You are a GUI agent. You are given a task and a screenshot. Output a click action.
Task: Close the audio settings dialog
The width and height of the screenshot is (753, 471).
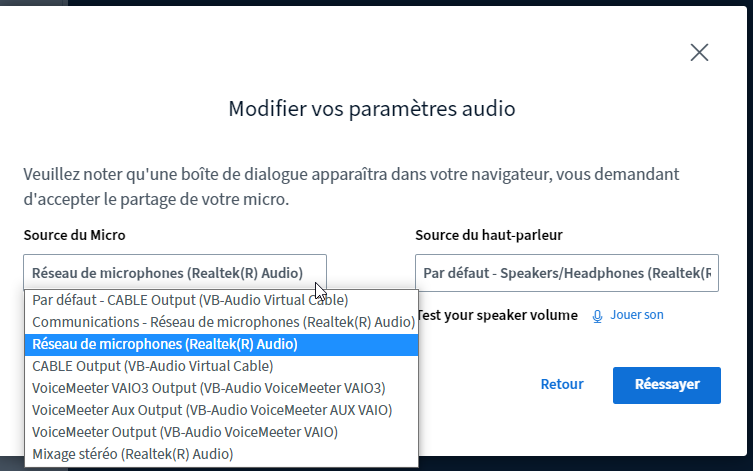[x=699, y=52]
